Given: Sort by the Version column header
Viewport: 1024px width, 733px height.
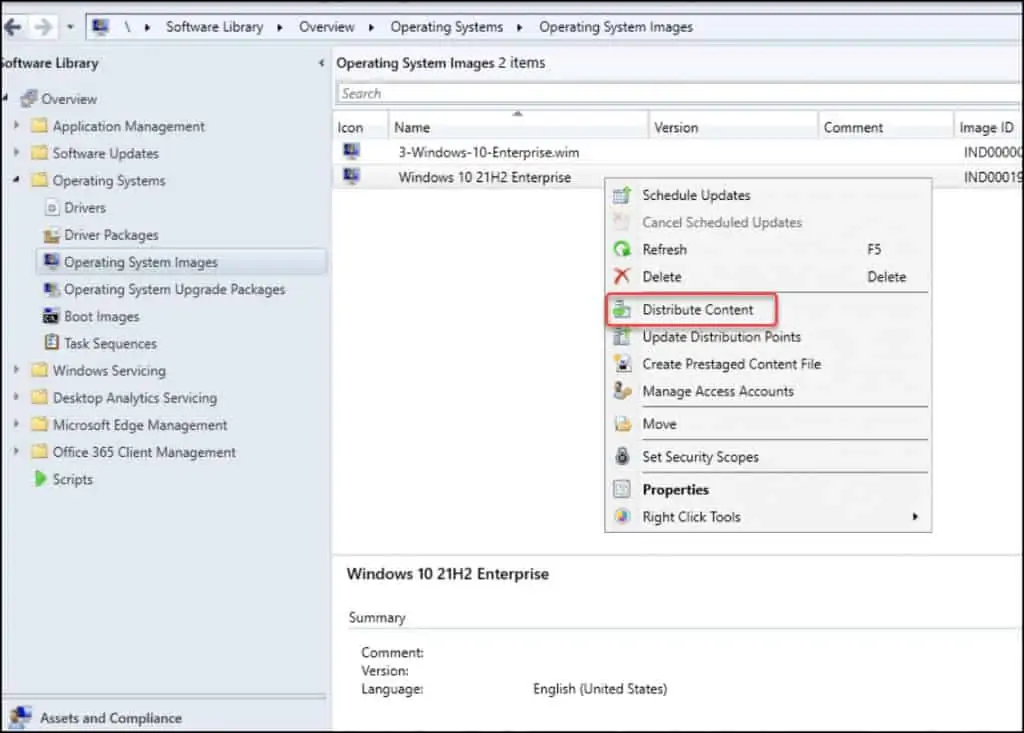Looking at the screenshot, I should [733, 127].
